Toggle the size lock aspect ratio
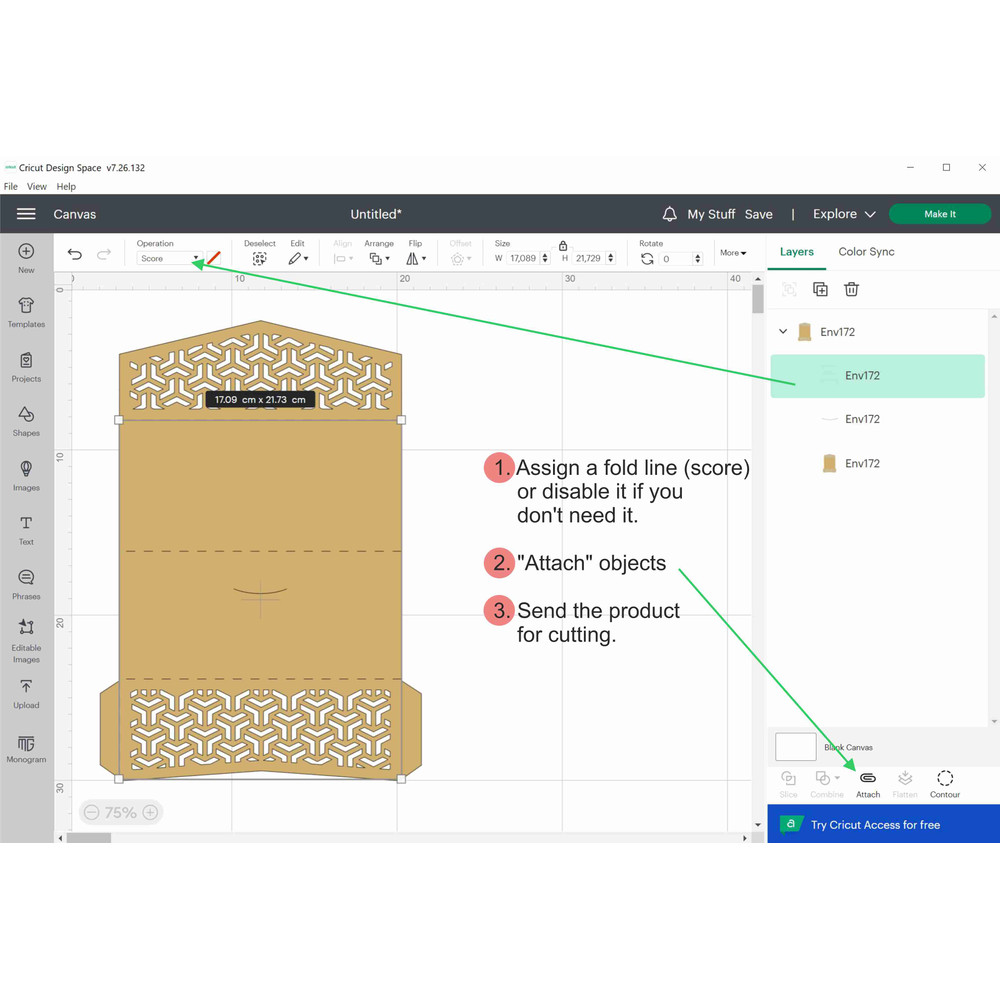 563,245
